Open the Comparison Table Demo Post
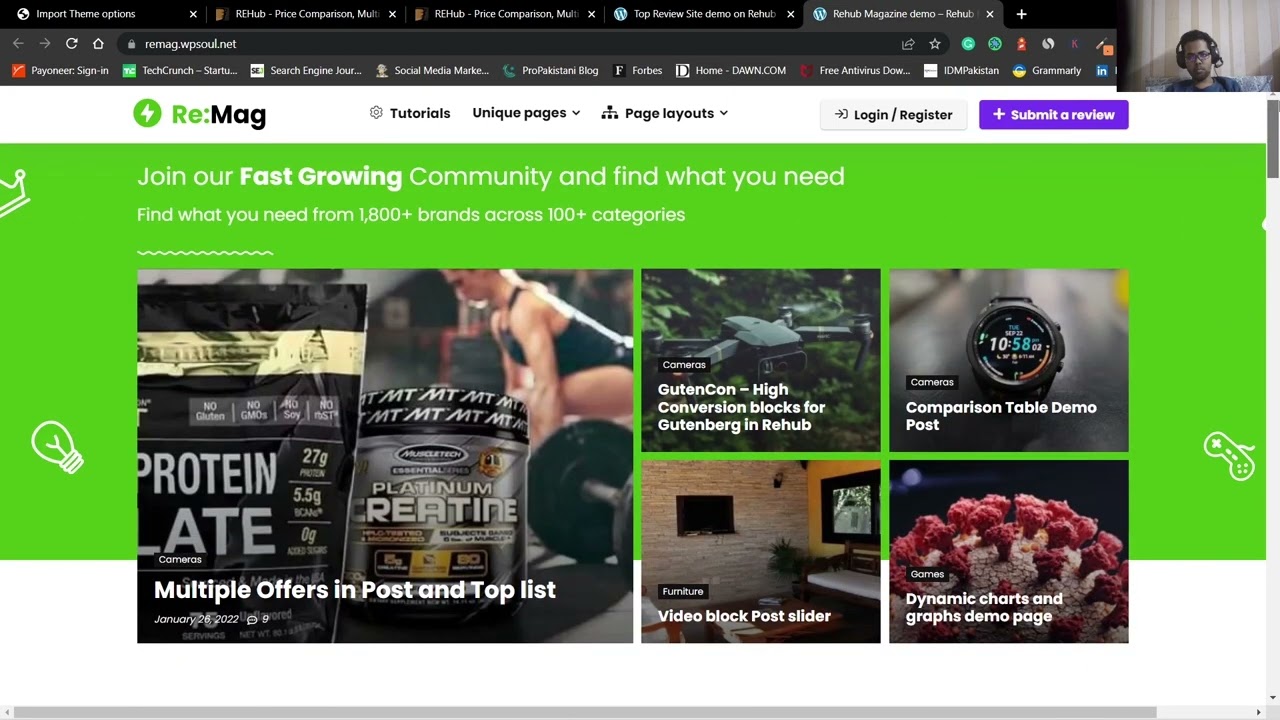Viewport: 1280px width, 720px height. click(x=1001, y=416)
